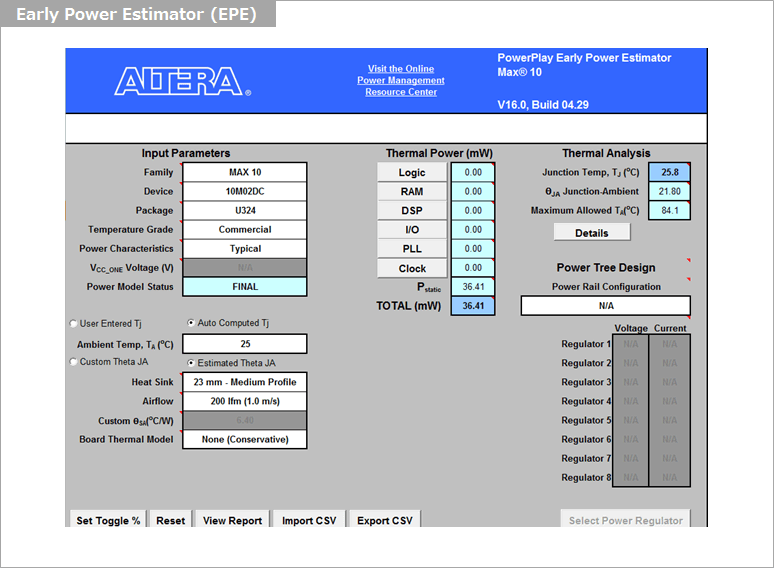The image size is (774, 568).
Task: Open the Power Characteristics dropdown showing Typical
Action: (245, 249)
